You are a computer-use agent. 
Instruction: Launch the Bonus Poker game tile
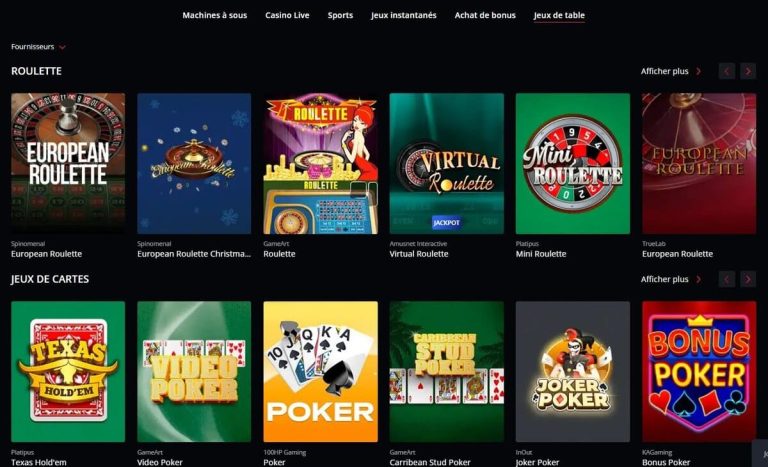point(699,371)
